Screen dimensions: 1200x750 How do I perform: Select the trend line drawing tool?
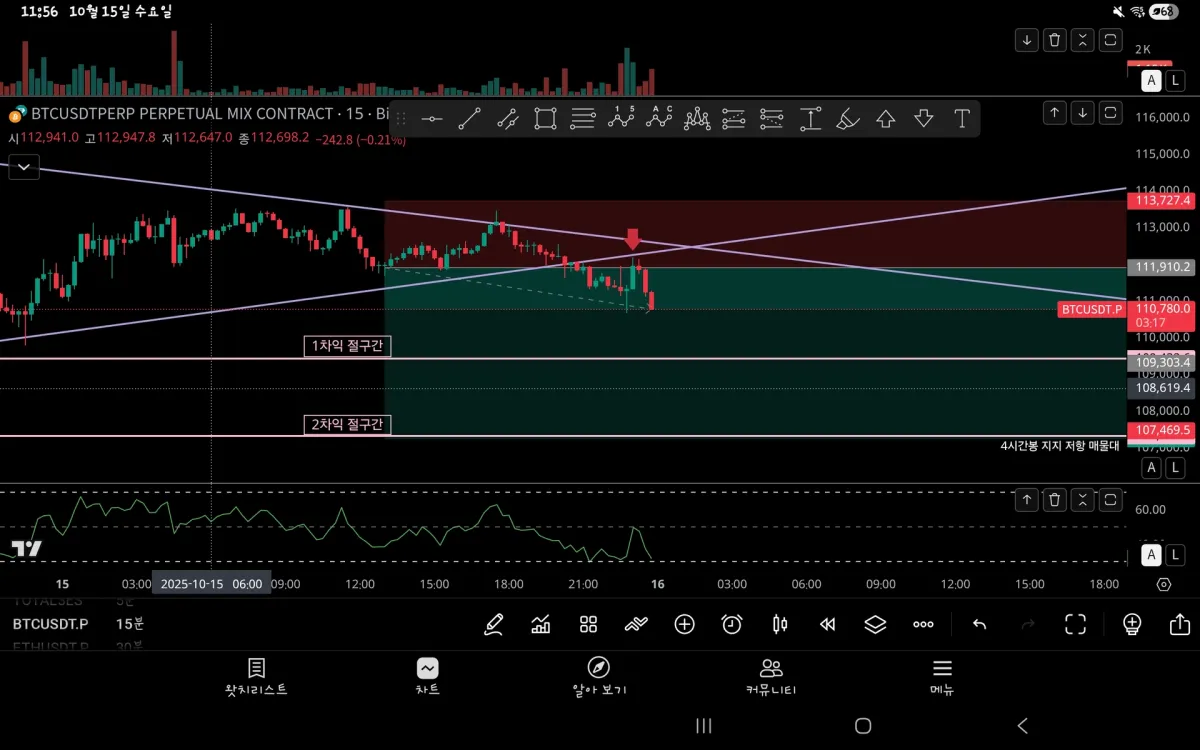[x=469, y=119]
